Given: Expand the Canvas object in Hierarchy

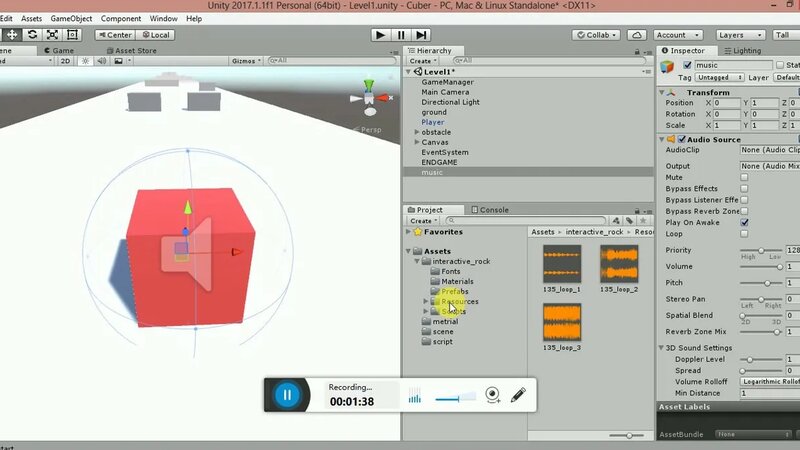Looking at the screenshot, I should pos(416,142).
